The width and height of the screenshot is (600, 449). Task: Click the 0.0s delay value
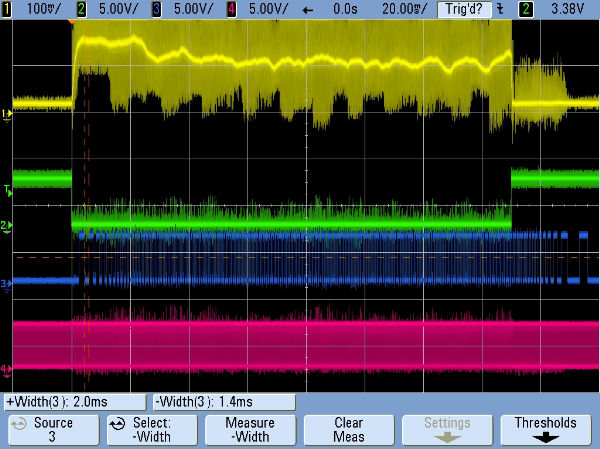coord(345,9)
